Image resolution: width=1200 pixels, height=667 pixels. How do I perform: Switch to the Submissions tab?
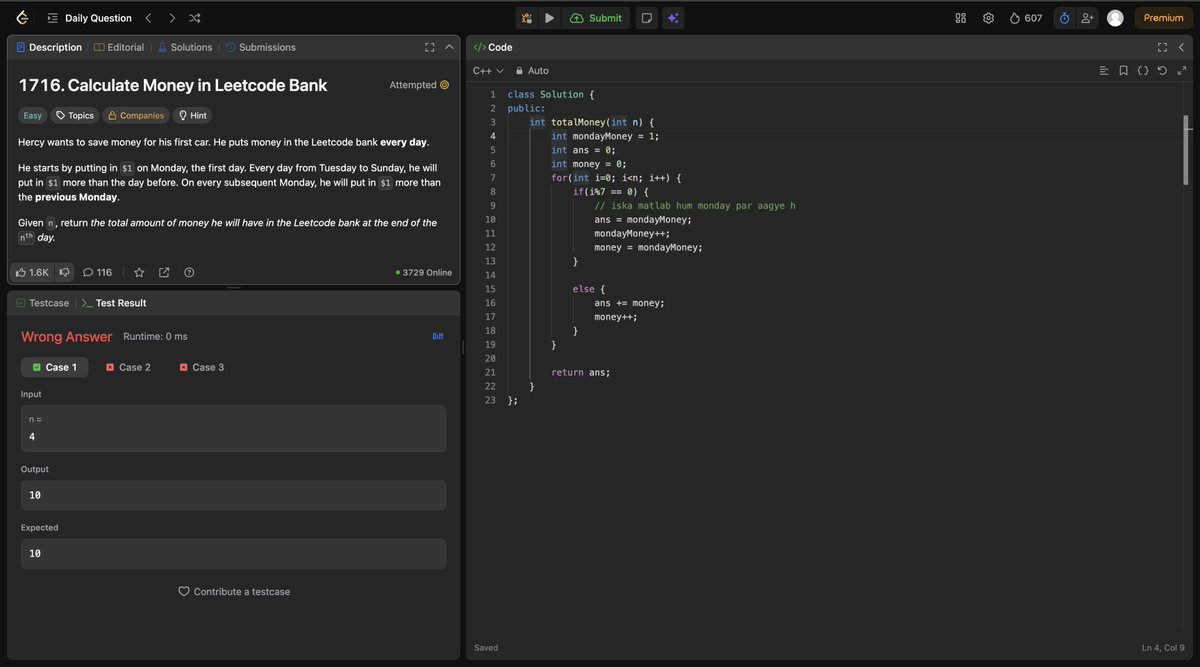[x=260, y=47]
